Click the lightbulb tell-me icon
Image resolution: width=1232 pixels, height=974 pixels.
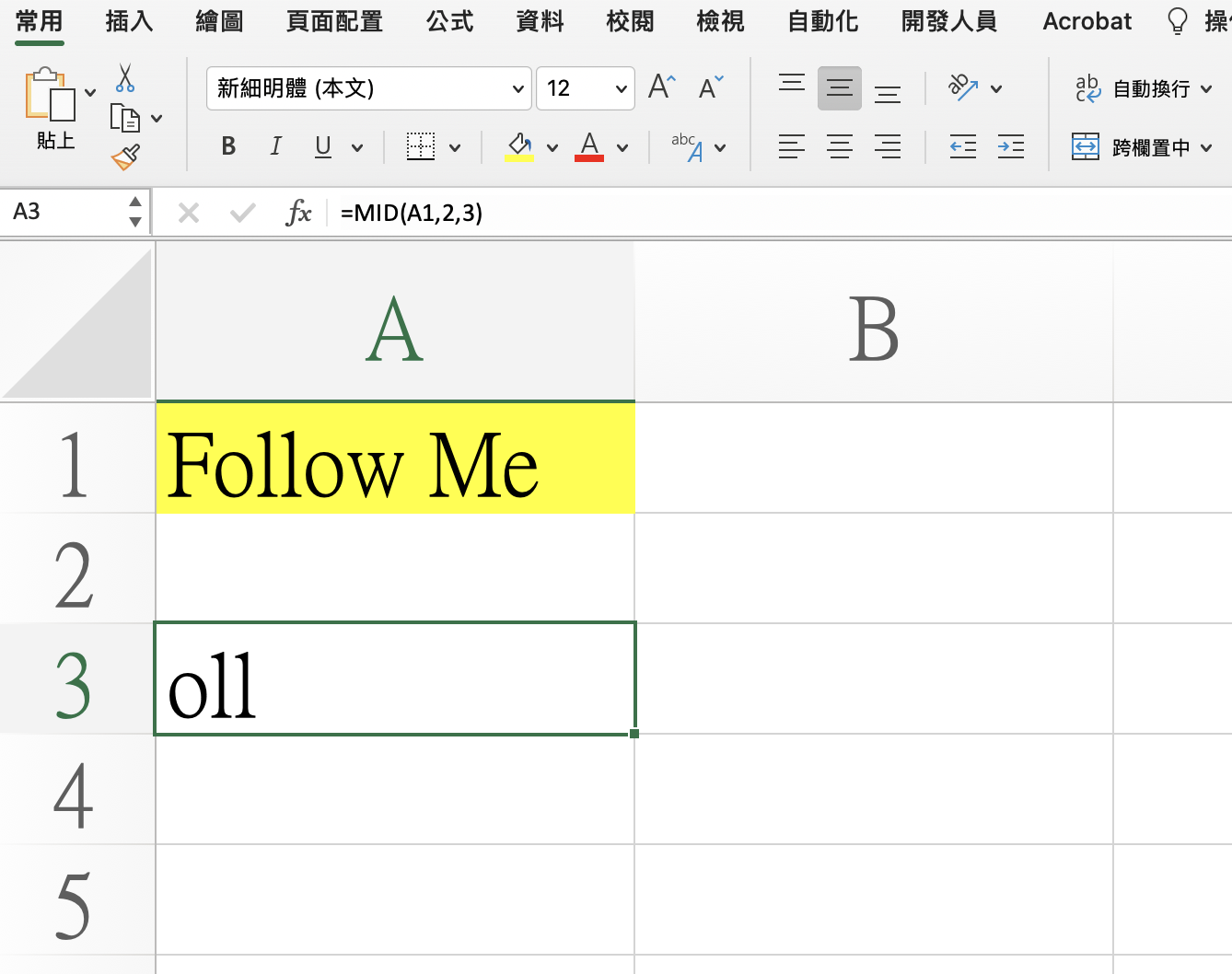(1177, 21)
